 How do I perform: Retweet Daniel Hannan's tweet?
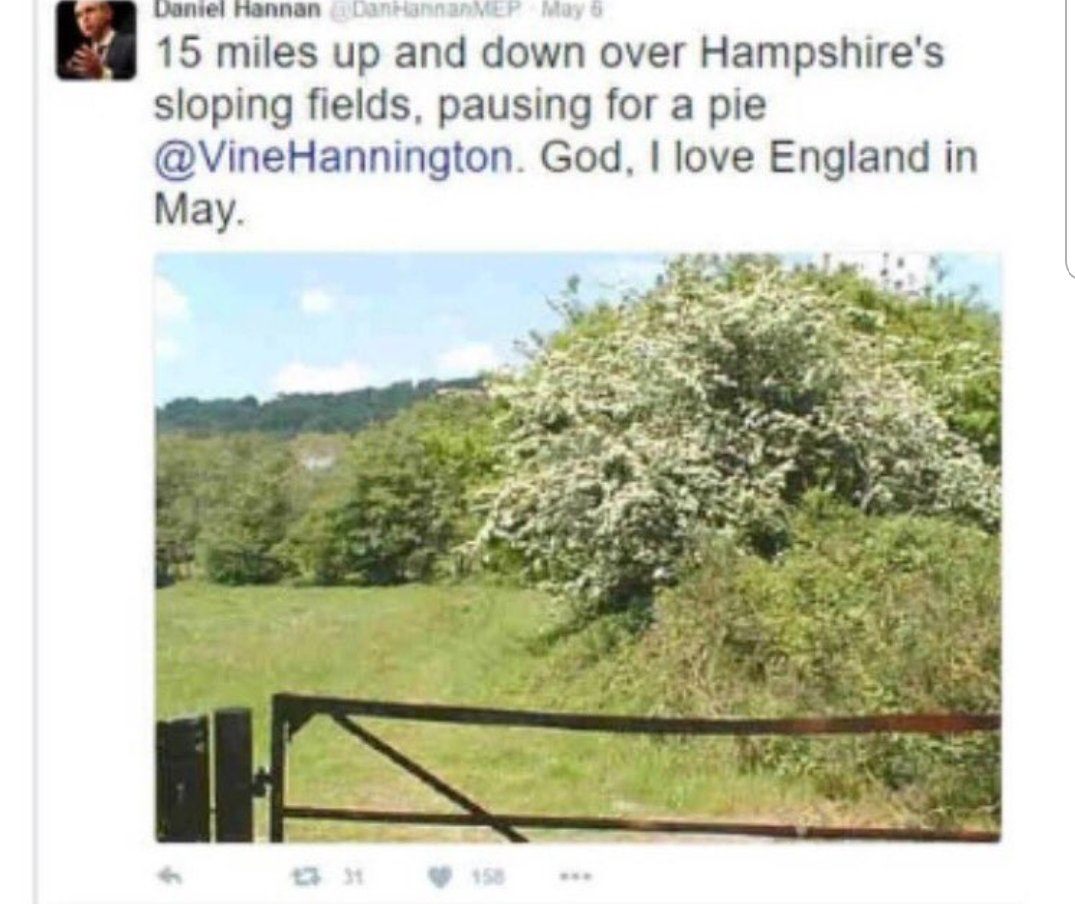coord(297,875)
